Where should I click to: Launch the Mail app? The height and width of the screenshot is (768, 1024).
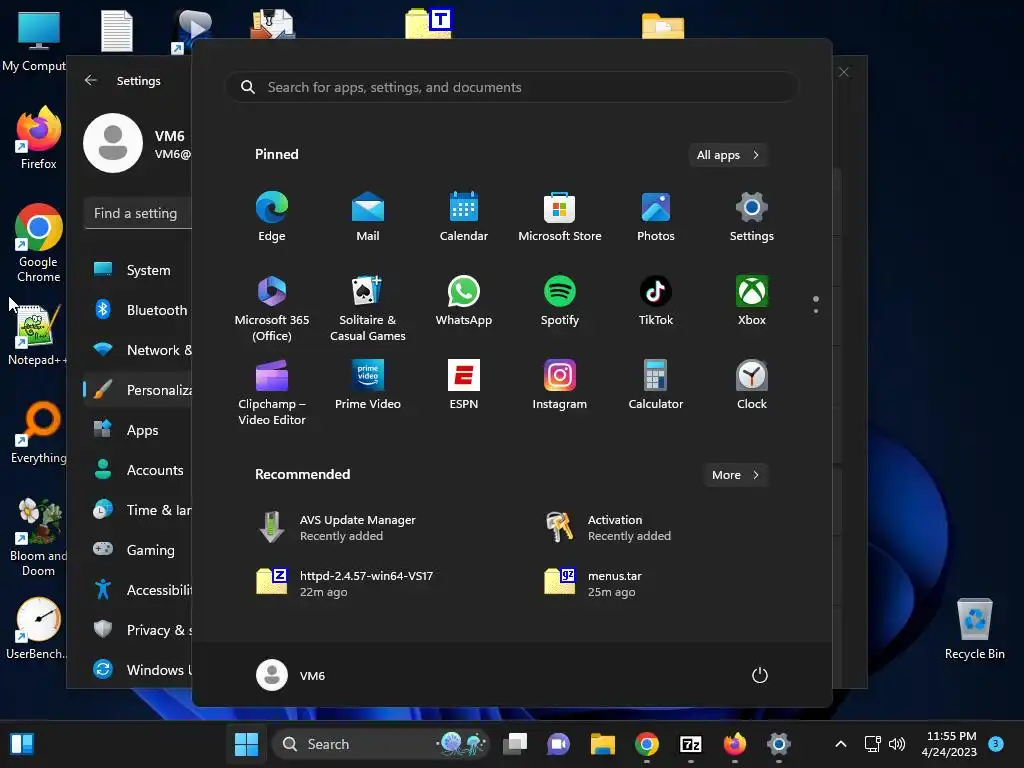pyautogui.click(x=368, y=216)
